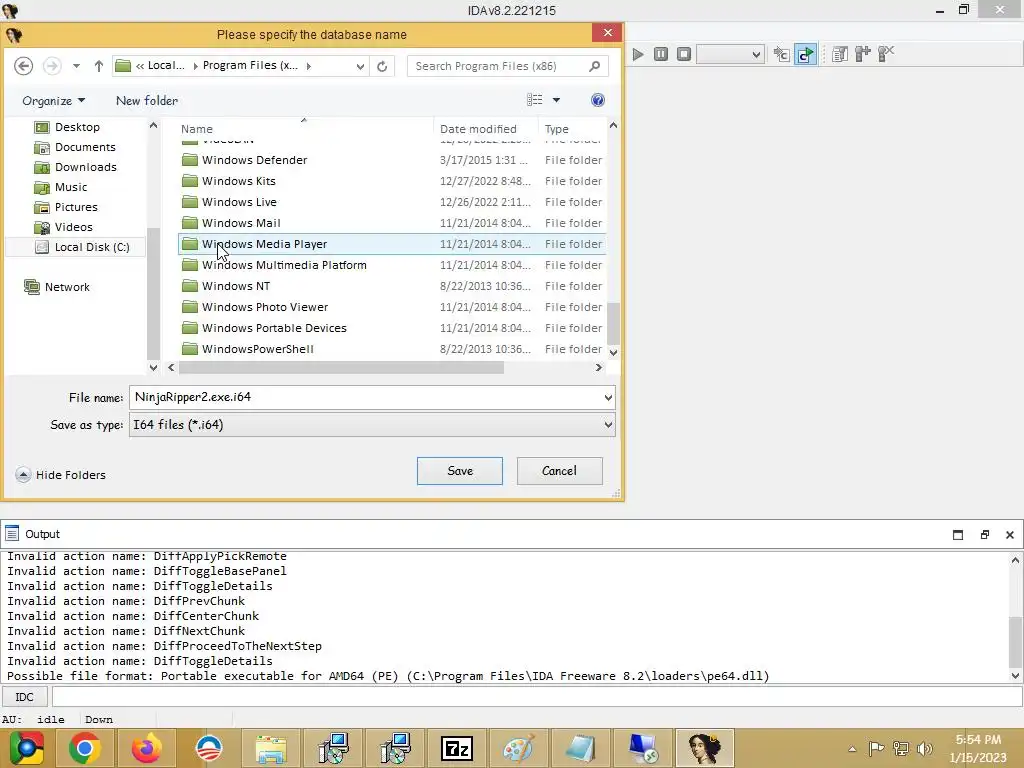Click the Save button

[460, 471]
